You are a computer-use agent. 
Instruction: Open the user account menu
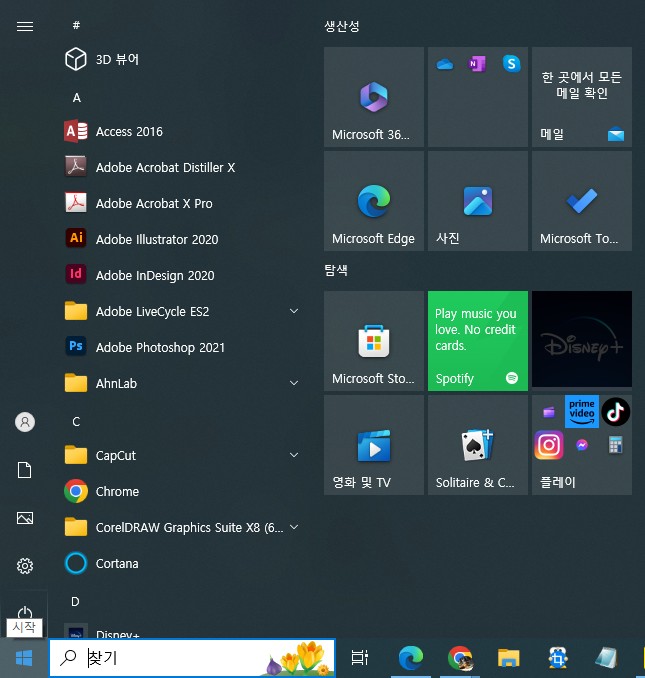coord(25,422)
